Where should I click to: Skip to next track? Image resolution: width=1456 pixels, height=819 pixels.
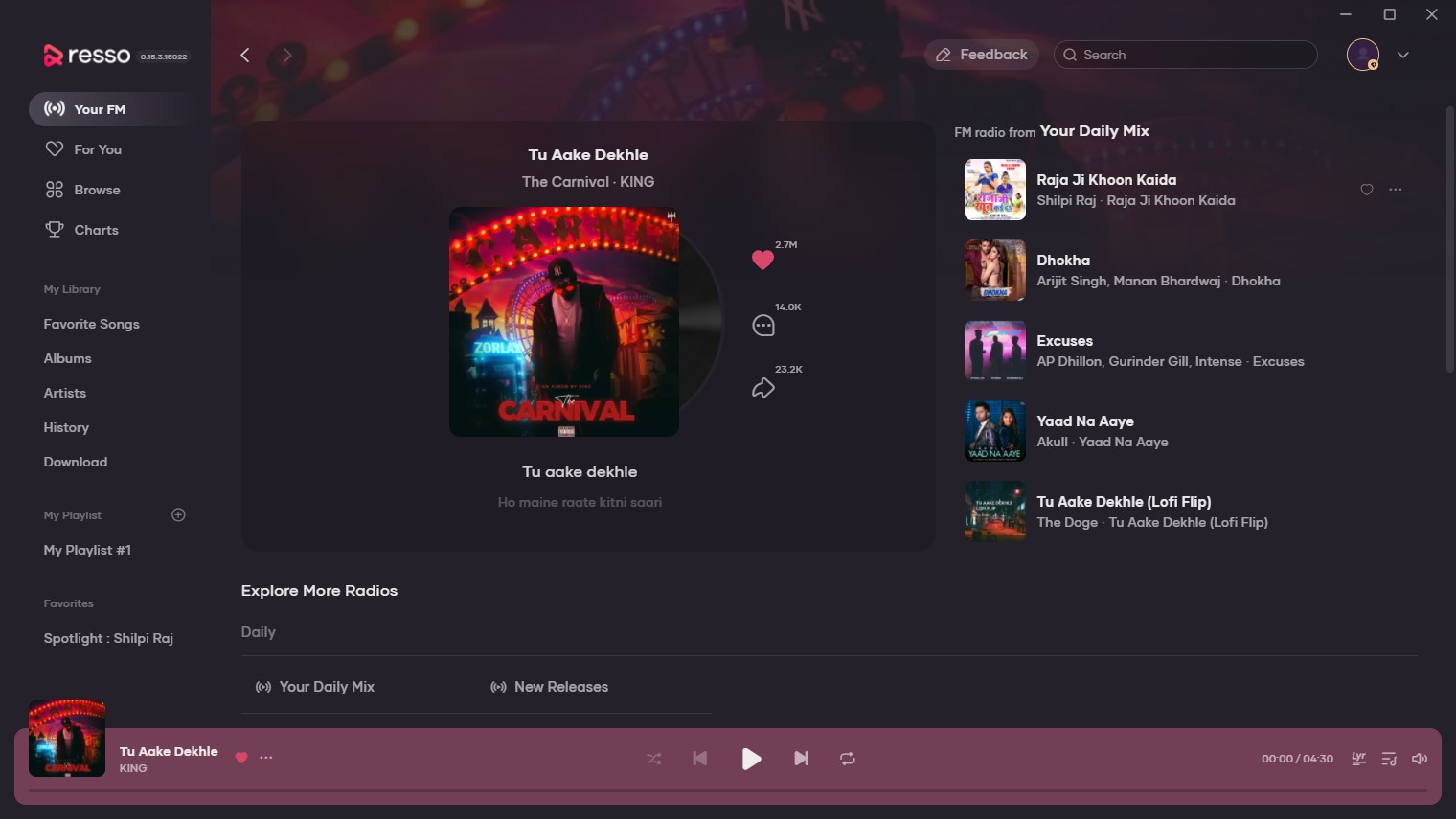point(802,759)
